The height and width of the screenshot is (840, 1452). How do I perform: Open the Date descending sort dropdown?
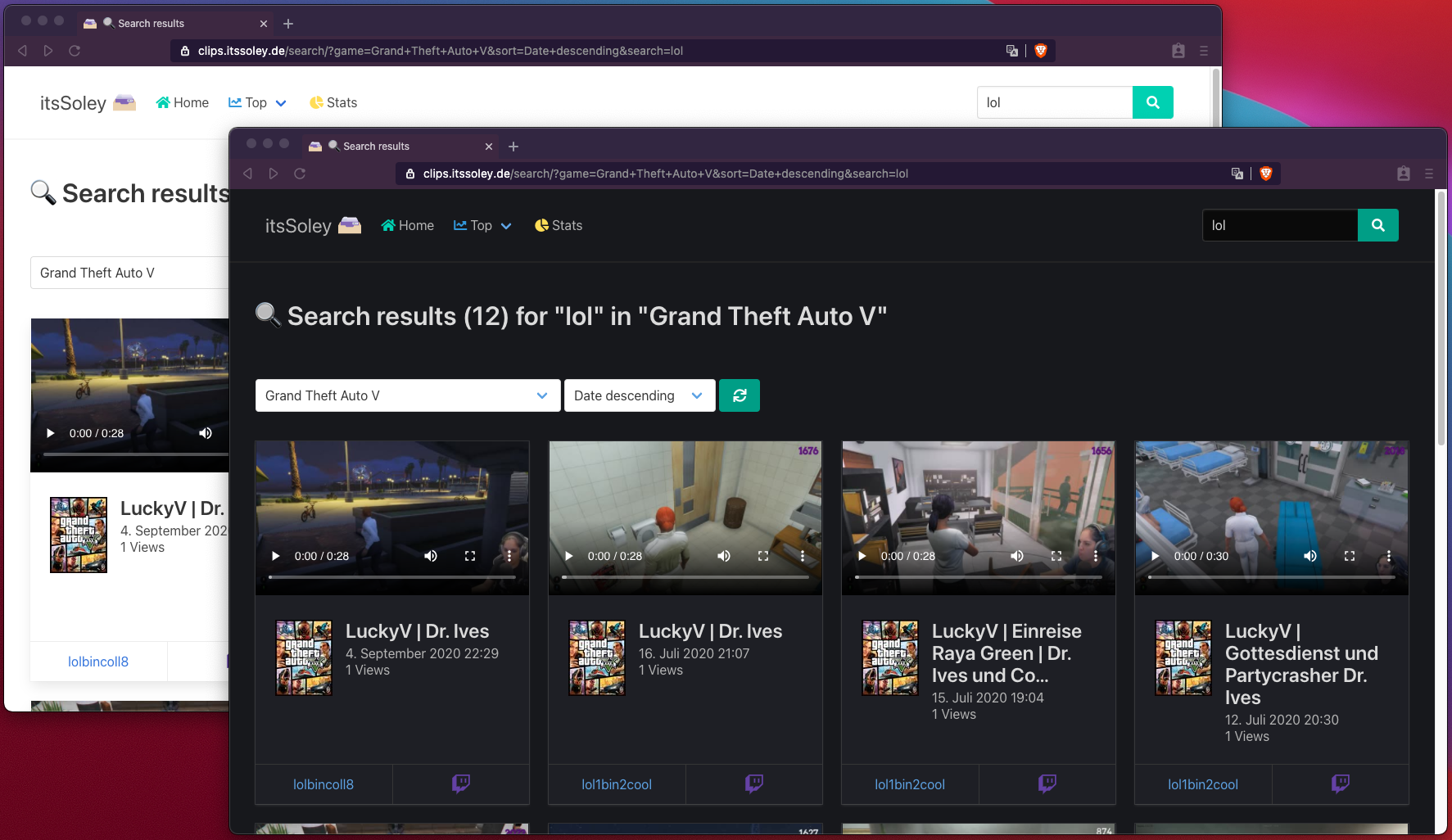point(640,395)
